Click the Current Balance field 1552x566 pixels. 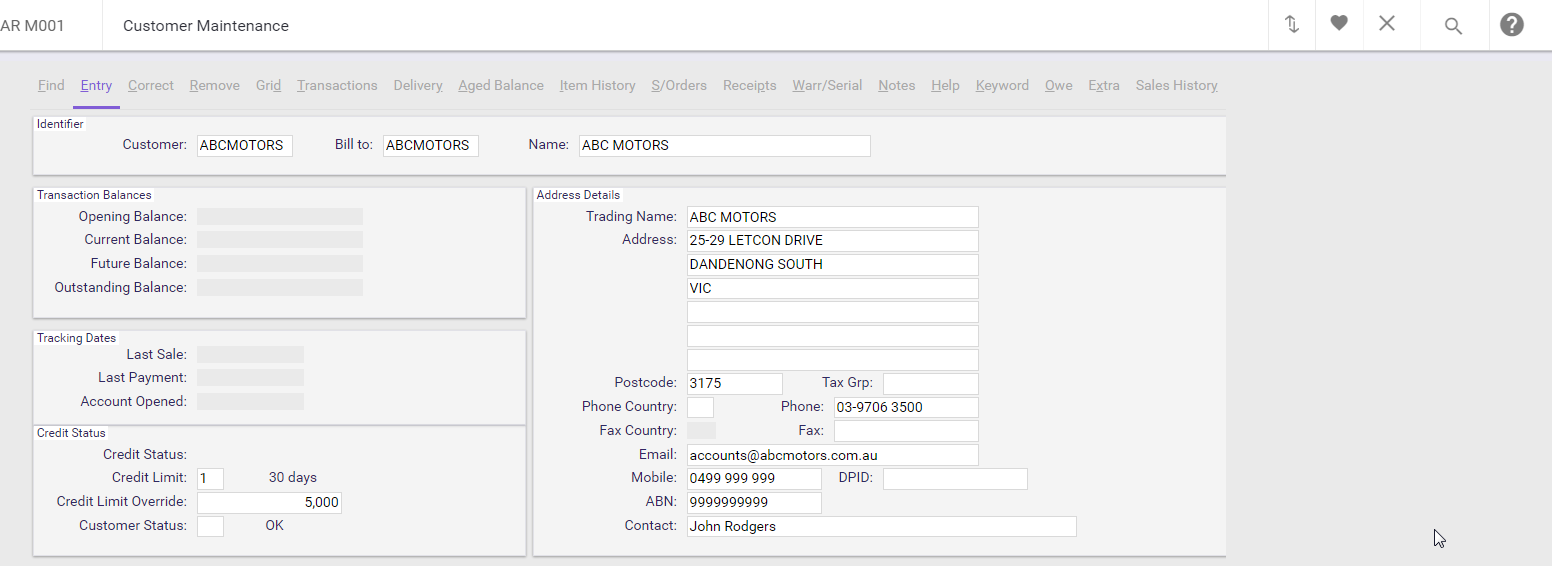tap(280, 240)
